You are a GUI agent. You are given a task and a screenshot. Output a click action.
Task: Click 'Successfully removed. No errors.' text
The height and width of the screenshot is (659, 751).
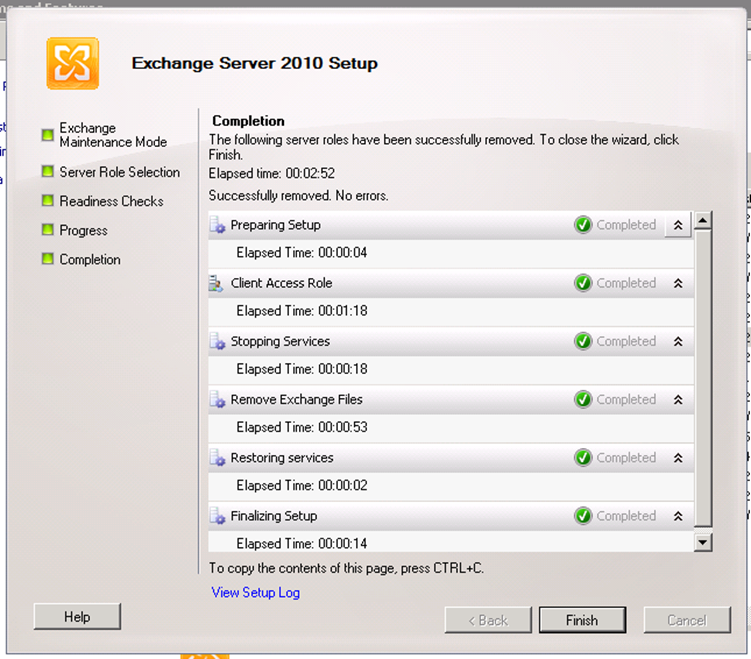click(298, 196)
